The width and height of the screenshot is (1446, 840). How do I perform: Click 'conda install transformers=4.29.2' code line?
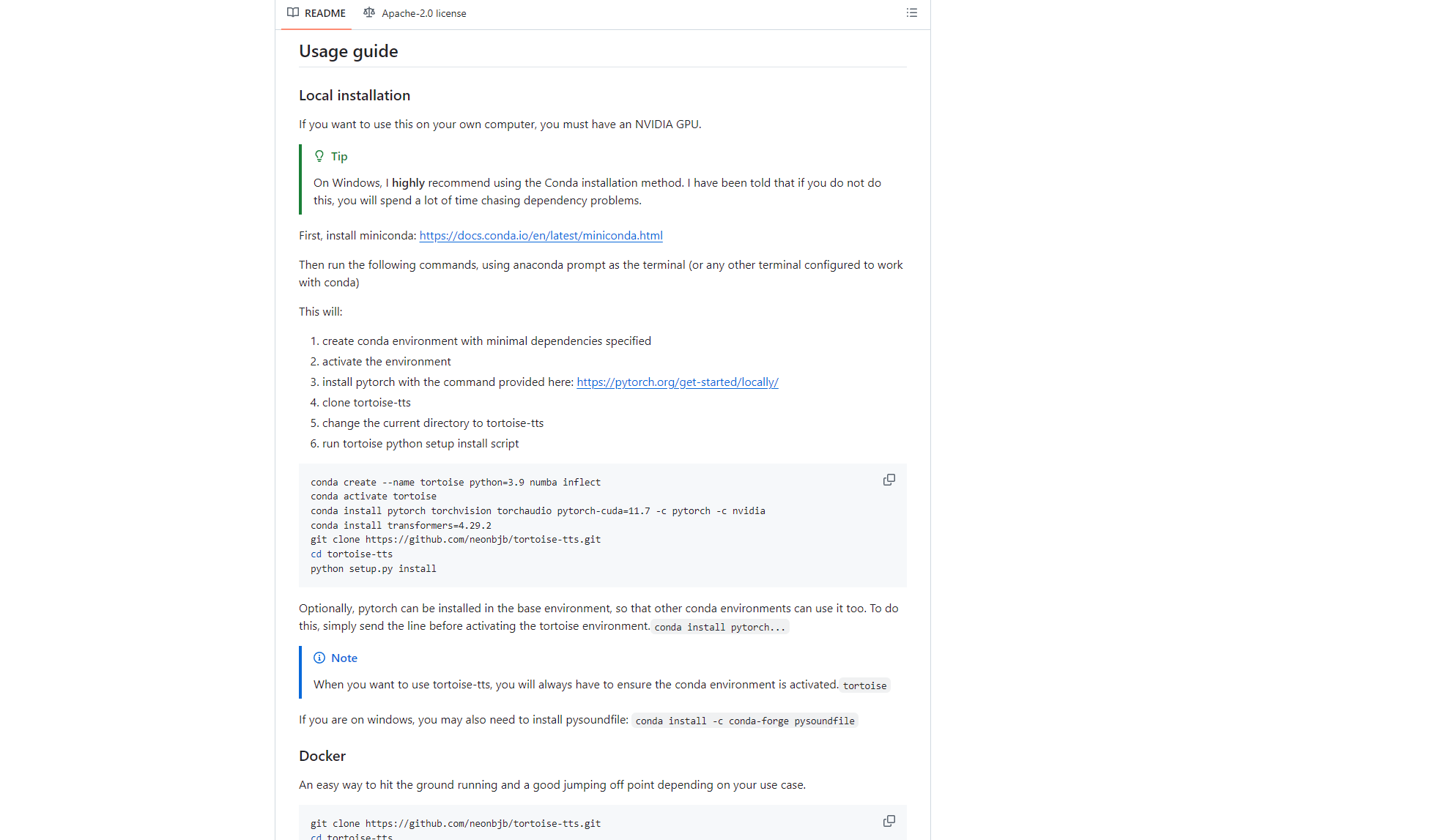401,525
